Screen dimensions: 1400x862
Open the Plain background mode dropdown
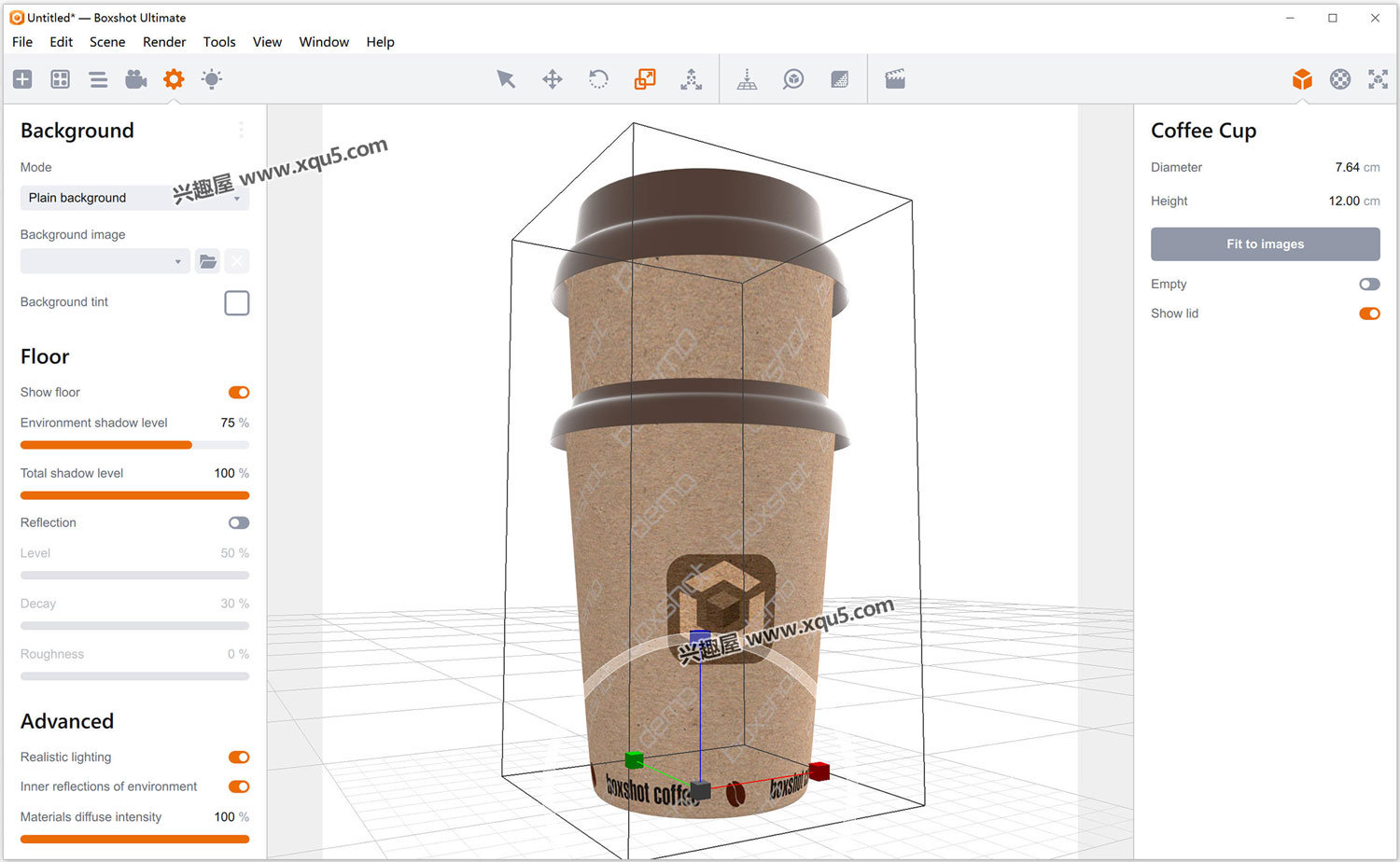(x=134, y=198)
